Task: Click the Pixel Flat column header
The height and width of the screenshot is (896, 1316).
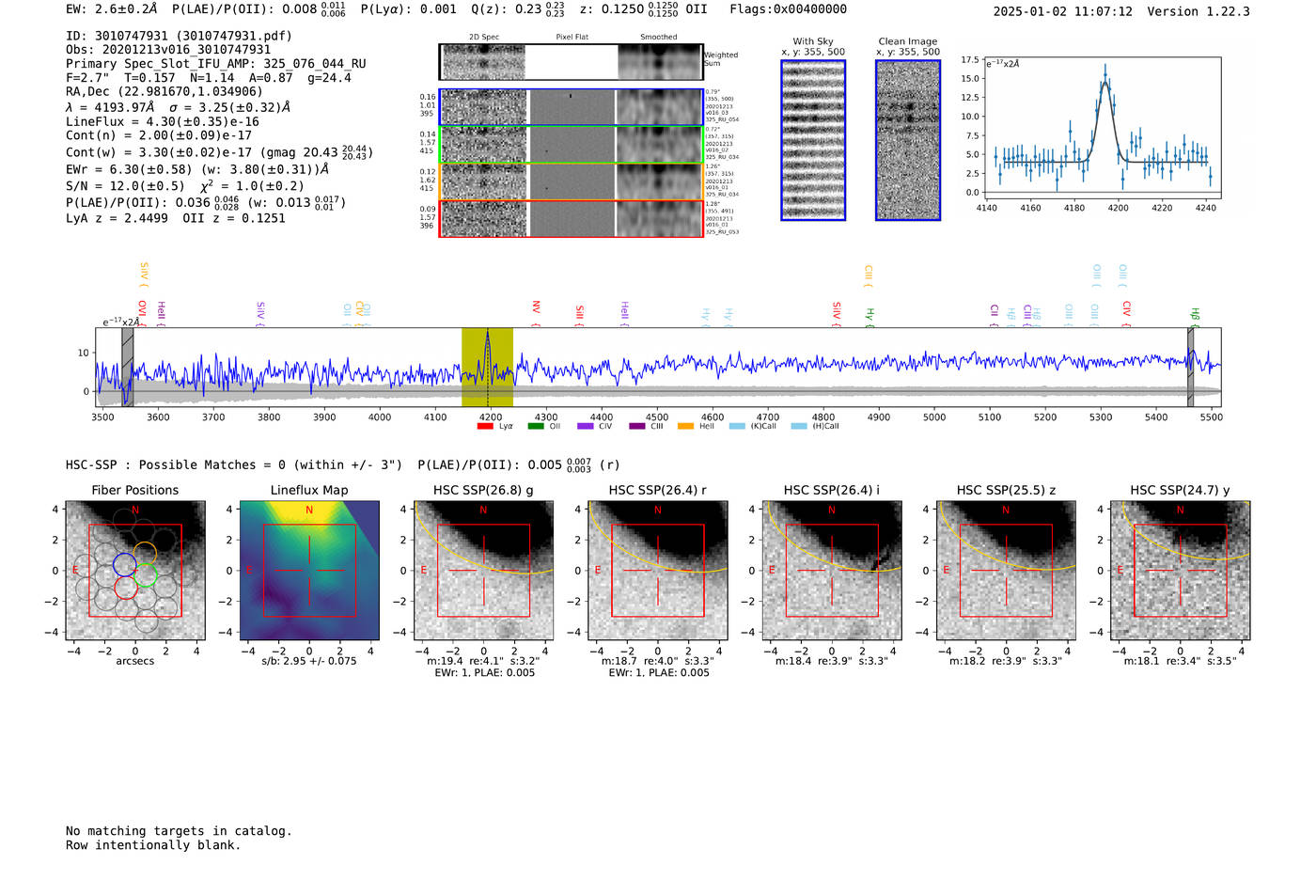Action: coord(572,38)
